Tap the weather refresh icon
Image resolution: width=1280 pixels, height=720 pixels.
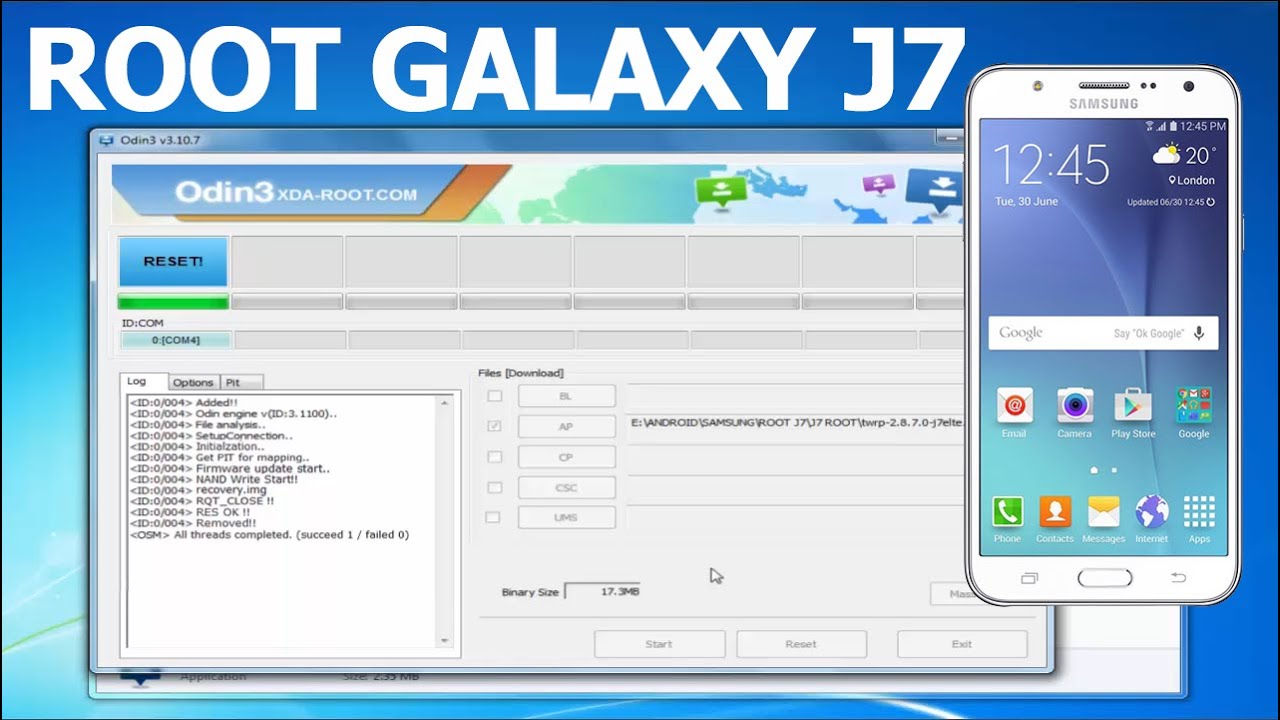point(1210,202)
